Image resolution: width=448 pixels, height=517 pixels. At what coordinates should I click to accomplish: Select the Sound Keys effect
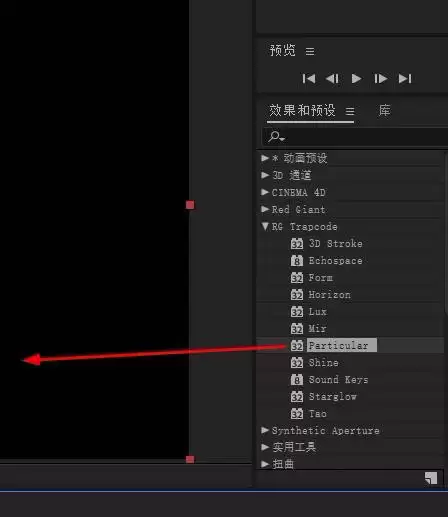tap(338, 380)
